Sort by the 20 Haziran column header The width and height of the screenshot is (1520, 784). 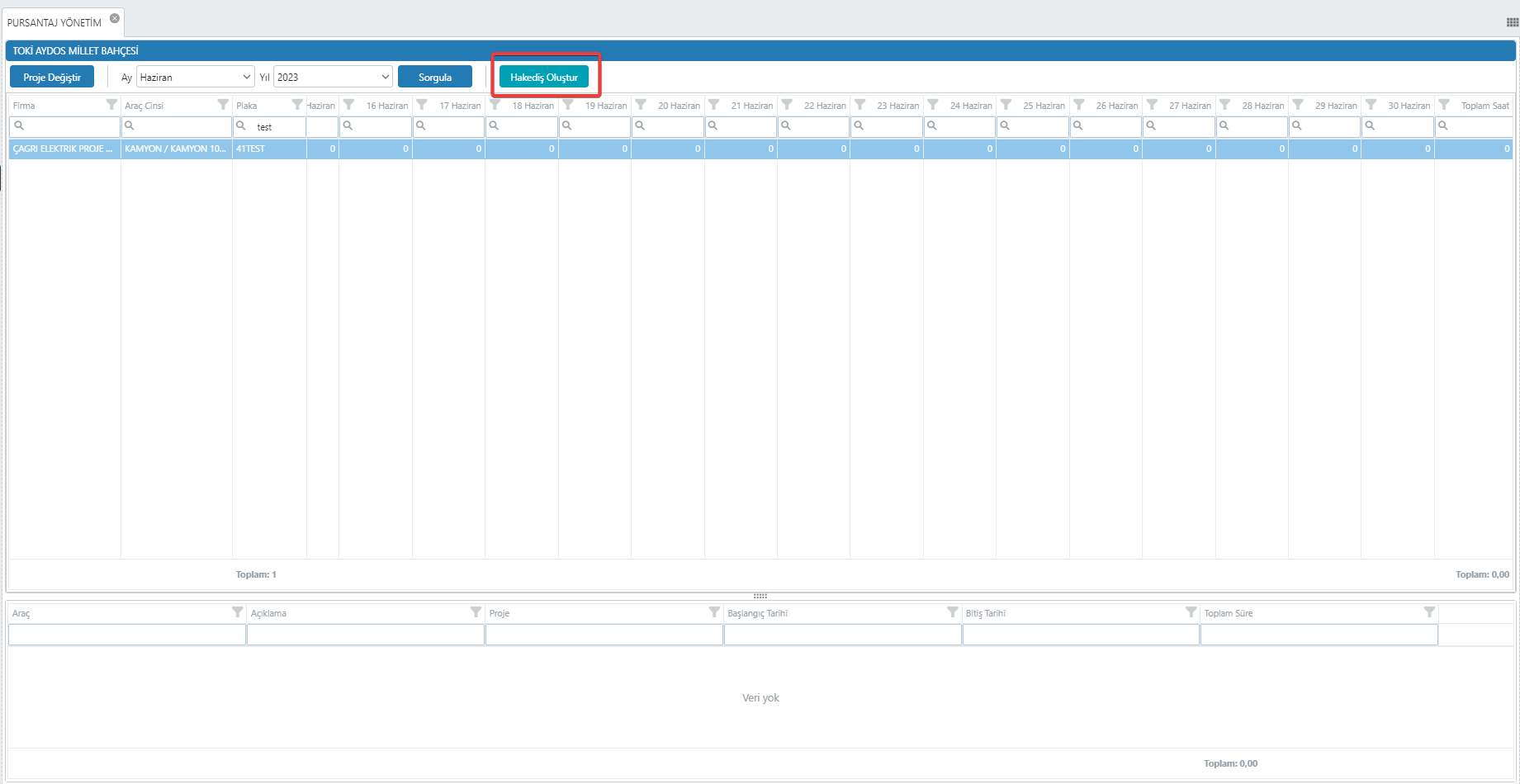[x=678, y=106]
